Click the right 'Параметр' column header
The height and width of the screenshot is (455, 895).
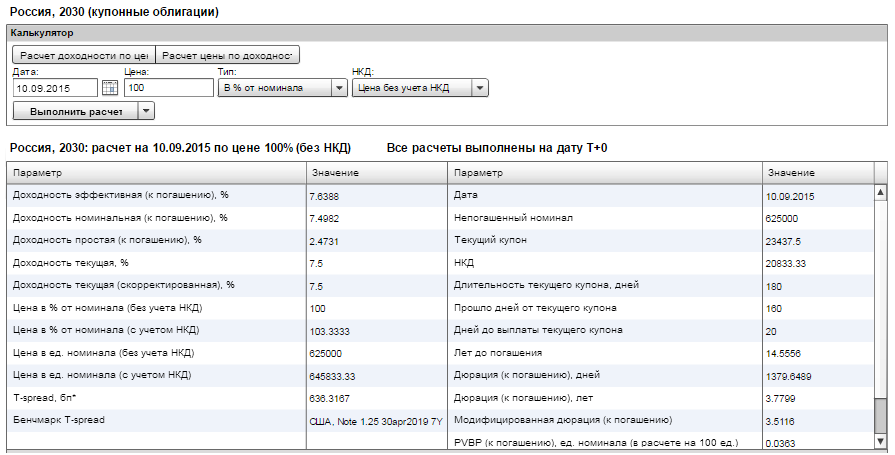[603, 173]
